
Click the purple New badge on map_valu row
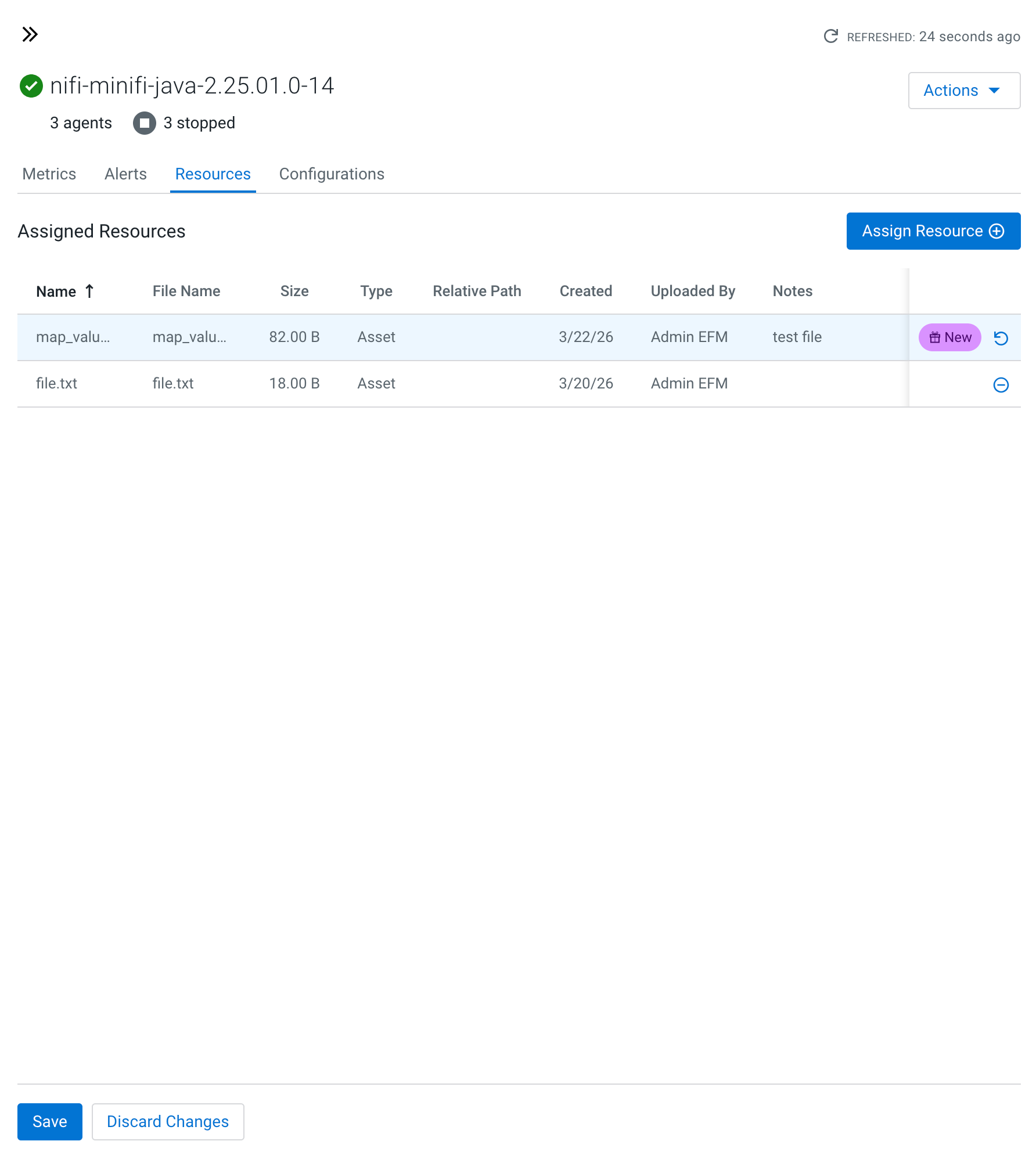click(x=949, y=337)
